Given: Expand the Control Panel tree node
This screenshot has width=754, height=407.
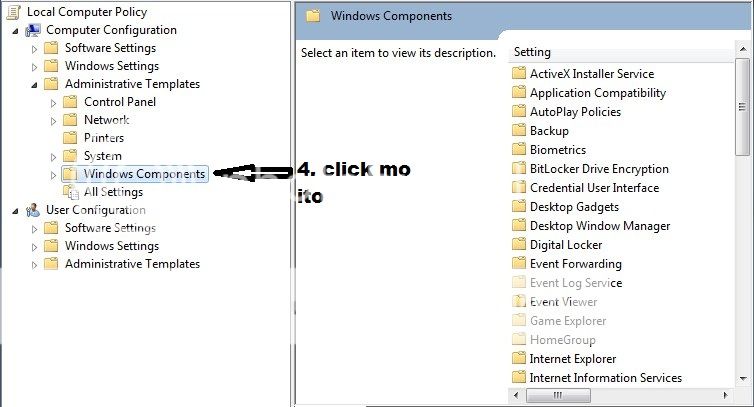Looking at the screenshot, I should (x=54, y=102).
